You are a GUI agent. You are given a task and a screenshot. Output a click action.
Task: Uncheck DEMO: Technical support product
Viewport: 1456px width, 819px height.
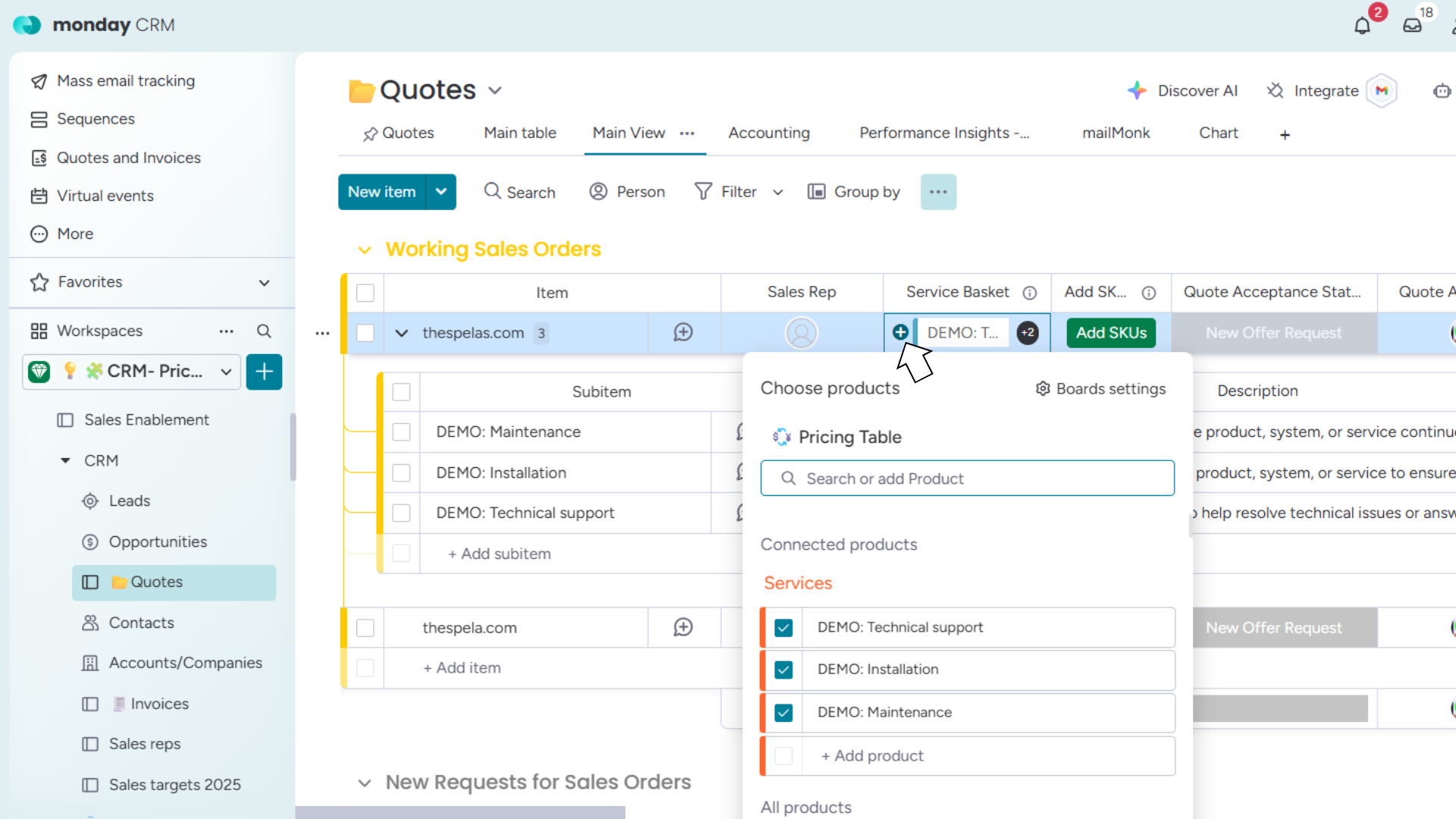click(783, 628)
